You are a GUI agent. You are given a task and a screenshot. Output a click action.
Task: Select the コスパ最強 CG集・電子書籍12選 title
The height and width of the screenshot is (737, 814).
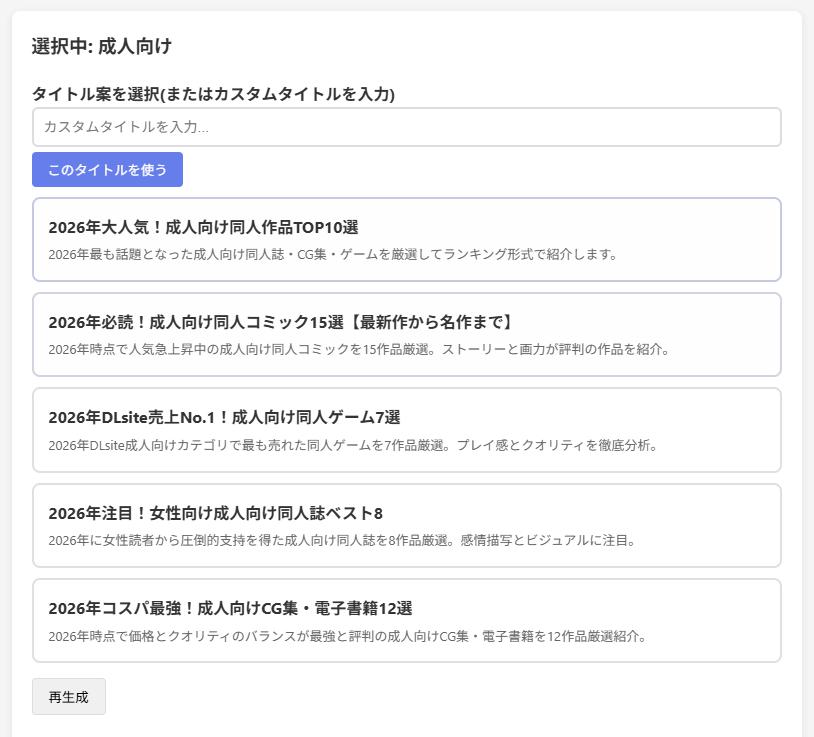click(x=230, y=608)
